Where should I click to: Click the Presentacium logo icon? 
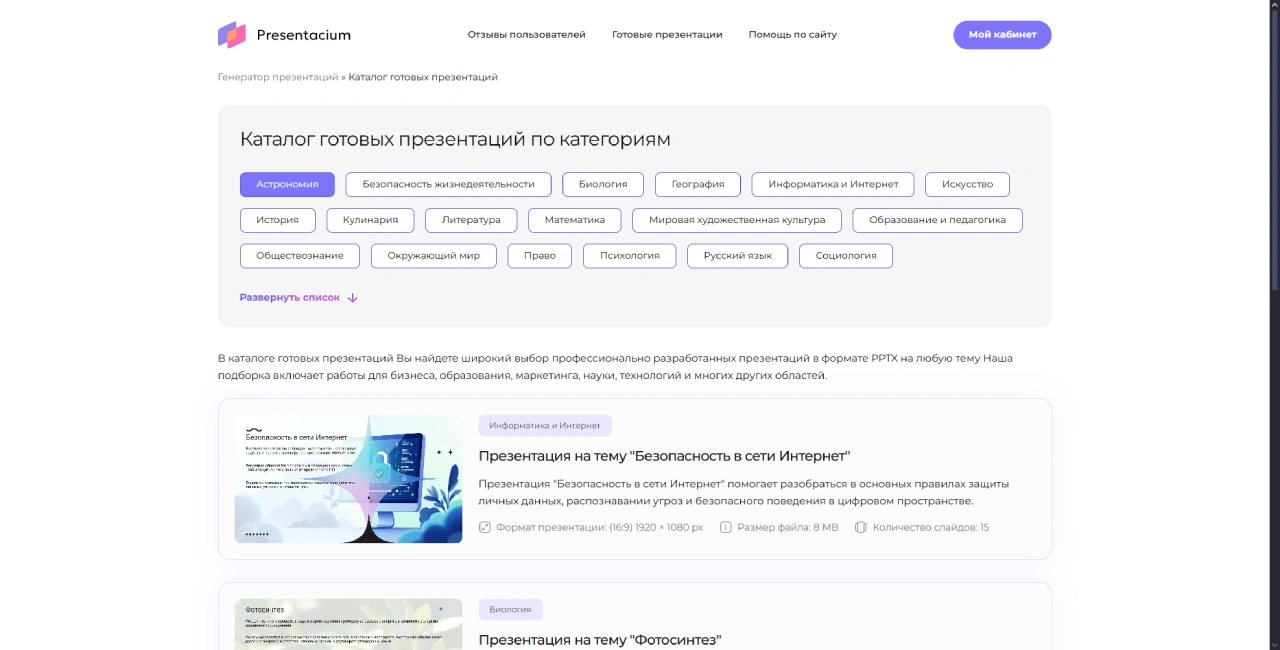click(x=231, y=34)
